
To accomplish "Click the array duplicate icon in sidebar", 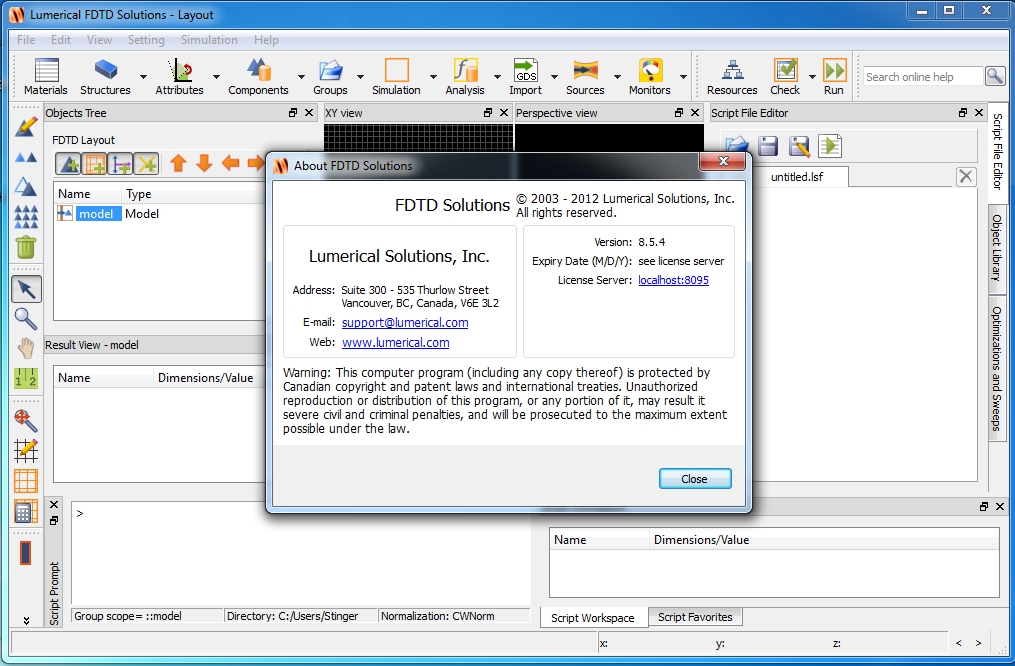I will point(26,217).
